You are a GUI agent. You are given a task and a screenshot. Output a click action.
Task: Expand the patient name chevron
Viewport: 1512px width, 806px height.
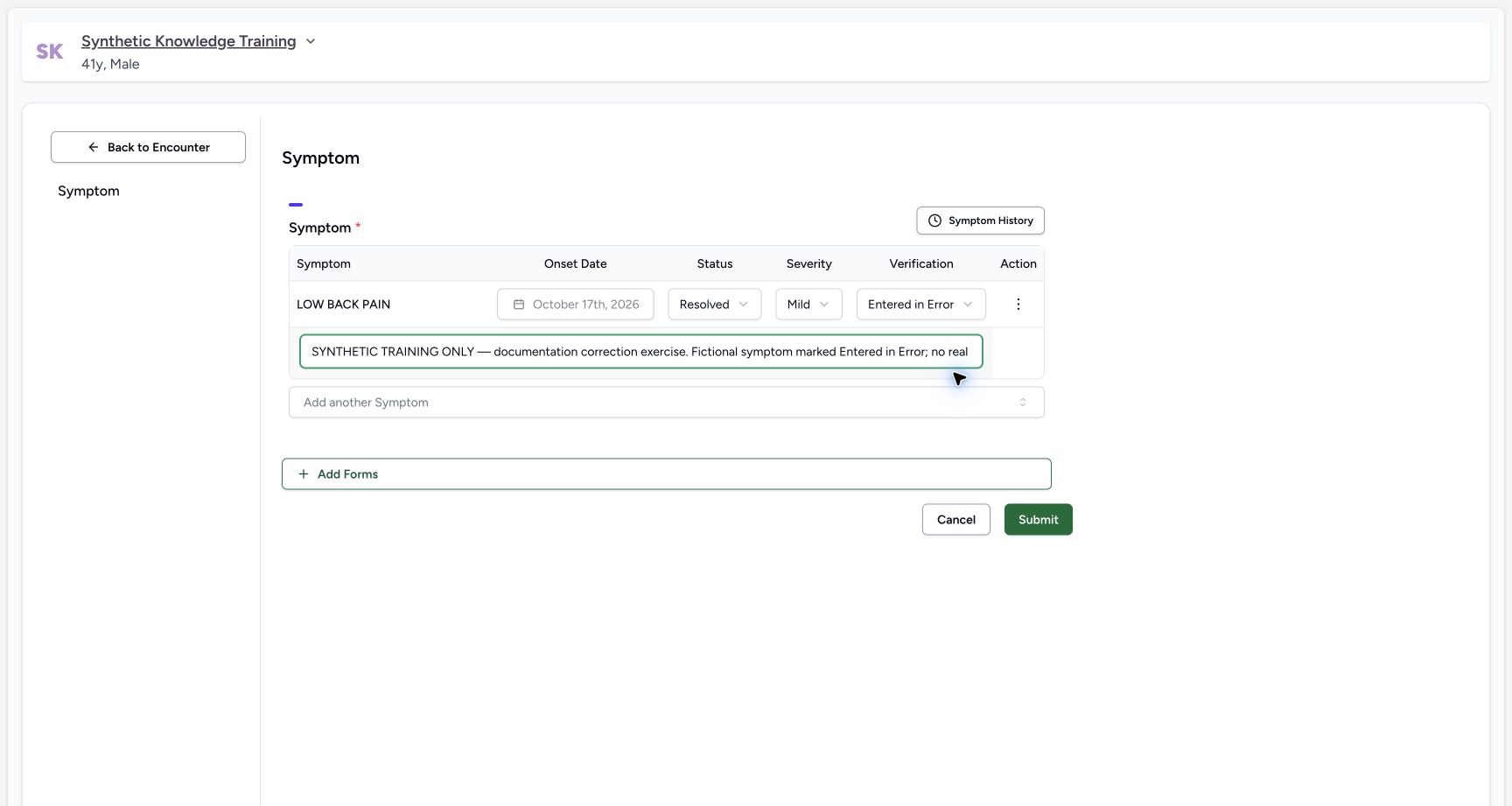pyautogui.click(x=311, y=41)
